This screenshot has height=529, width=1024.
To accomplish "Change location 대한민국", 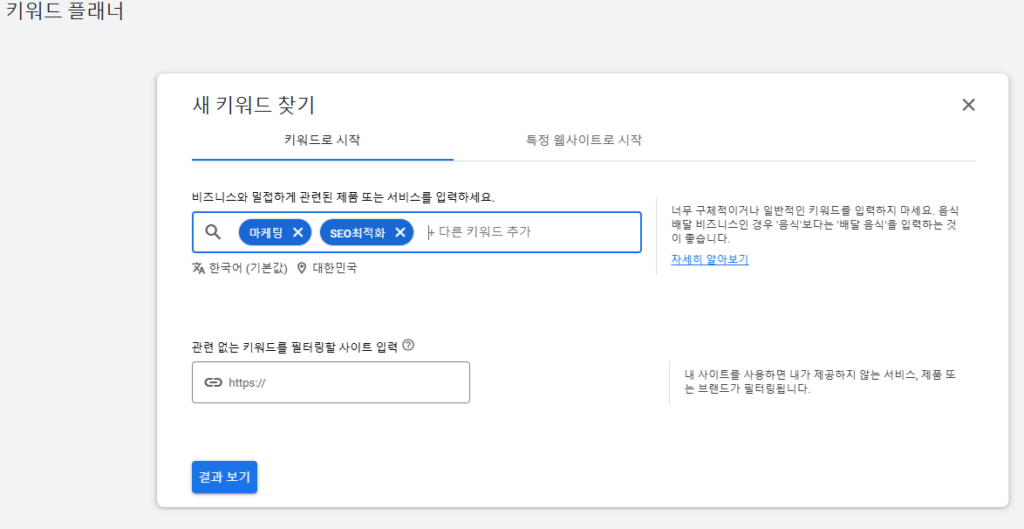I will click(334, 268).
